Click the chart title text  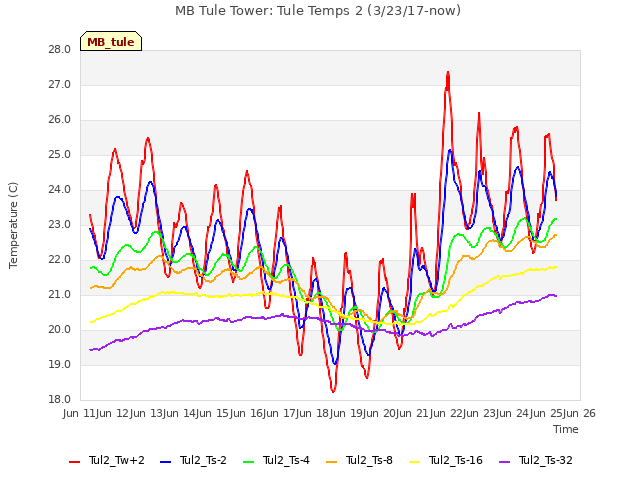[318, 11]
